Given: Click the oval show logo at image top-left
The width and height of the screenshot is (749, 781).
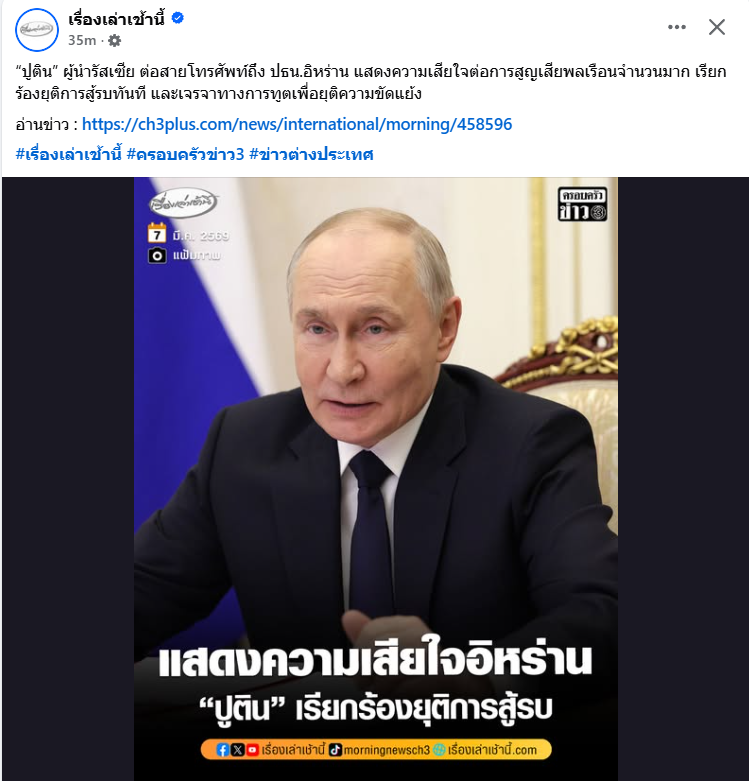Looking at the screenshot, I should (x=182, y=203).
